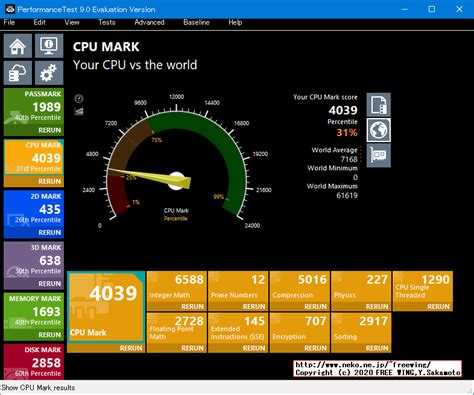Click the small speedometer gauge view icon

tap(79, 99)
